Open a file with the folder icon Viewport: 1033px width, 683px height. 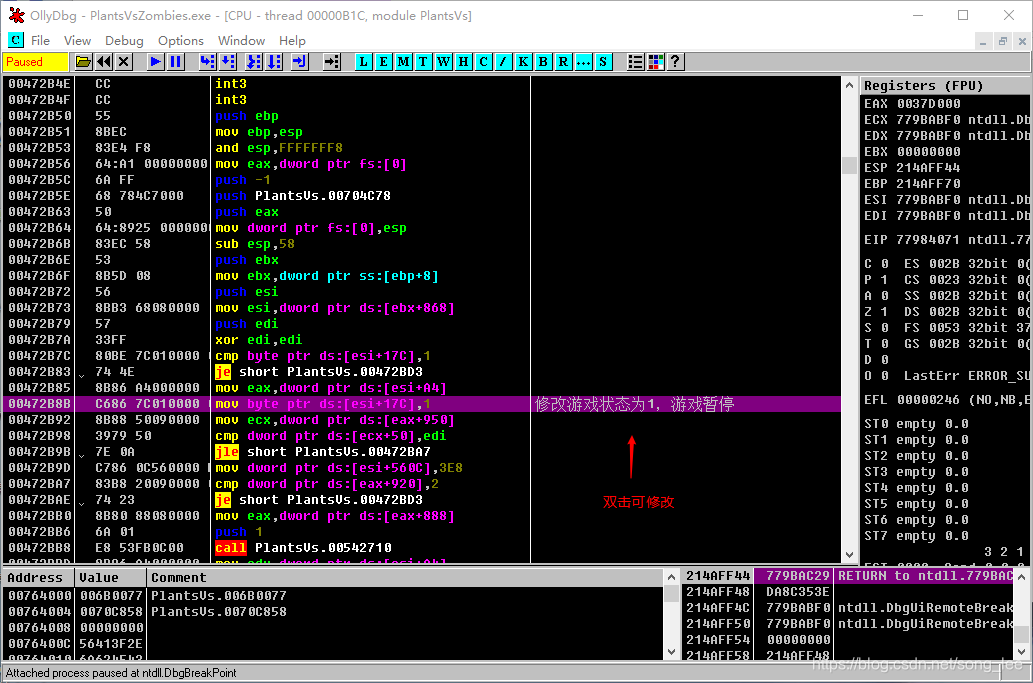(83, 62)
